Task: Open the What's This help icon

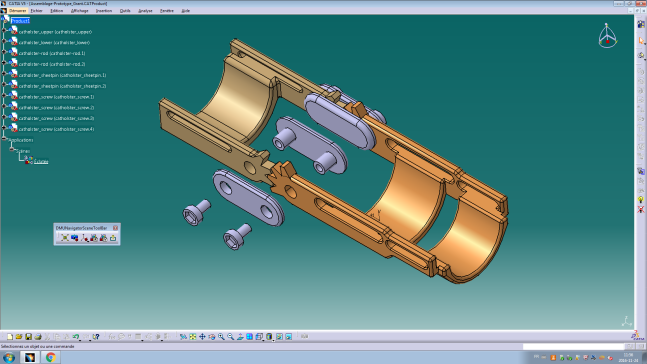Action: [96, 337]
